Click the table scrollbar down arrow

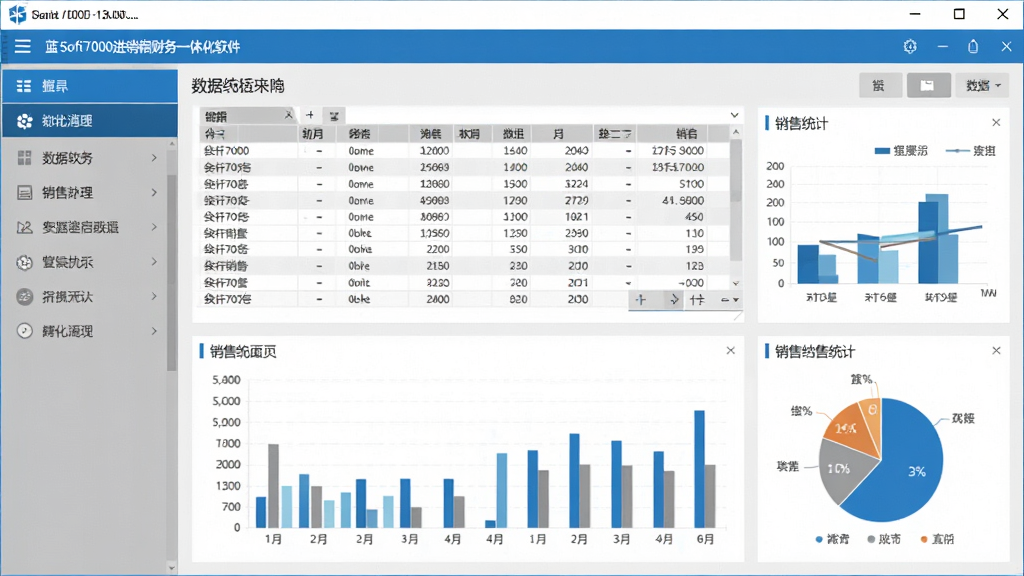(x=736, y=283)
